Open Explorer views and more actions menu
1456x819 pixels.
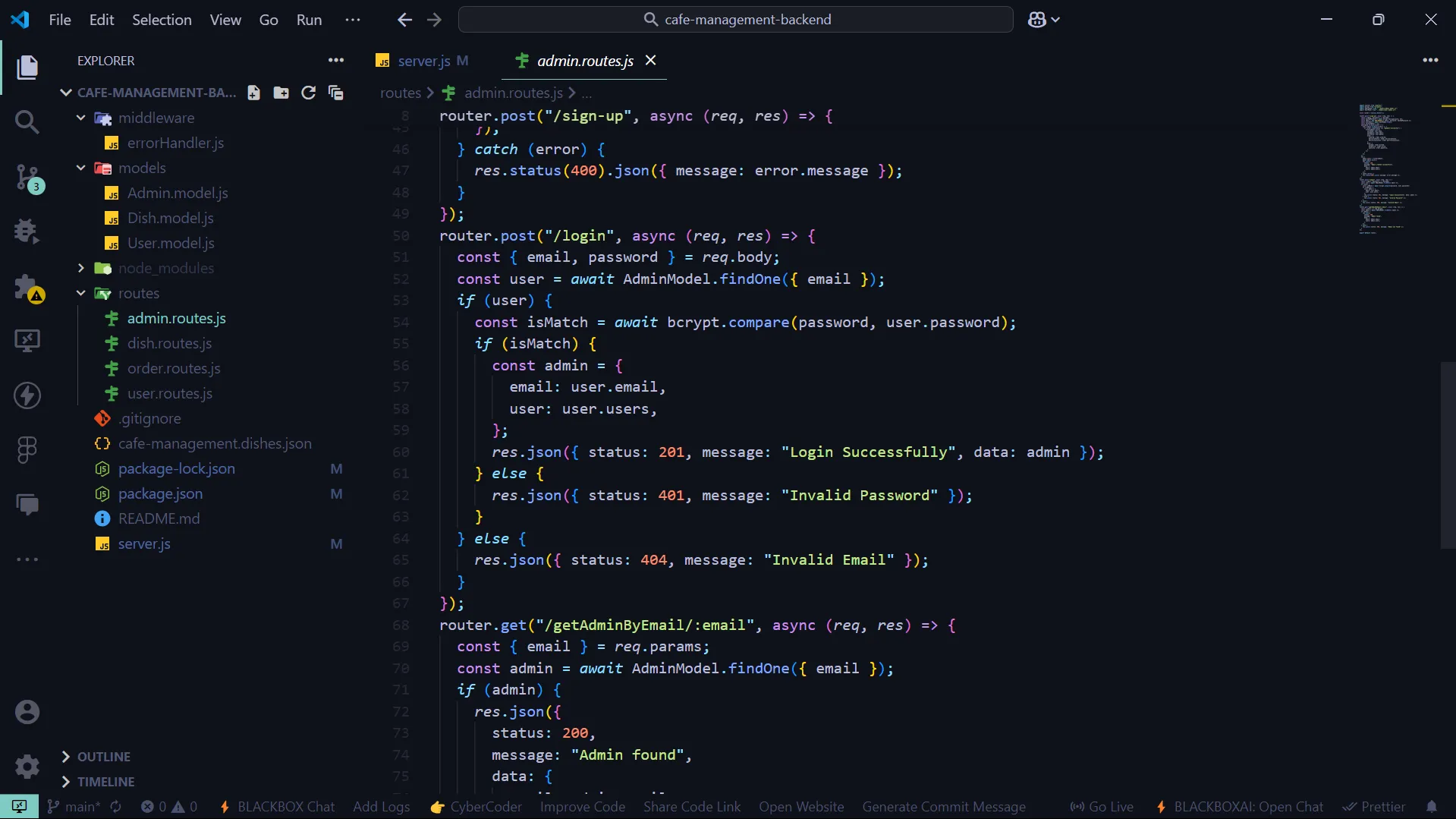(x=336, y=60)
